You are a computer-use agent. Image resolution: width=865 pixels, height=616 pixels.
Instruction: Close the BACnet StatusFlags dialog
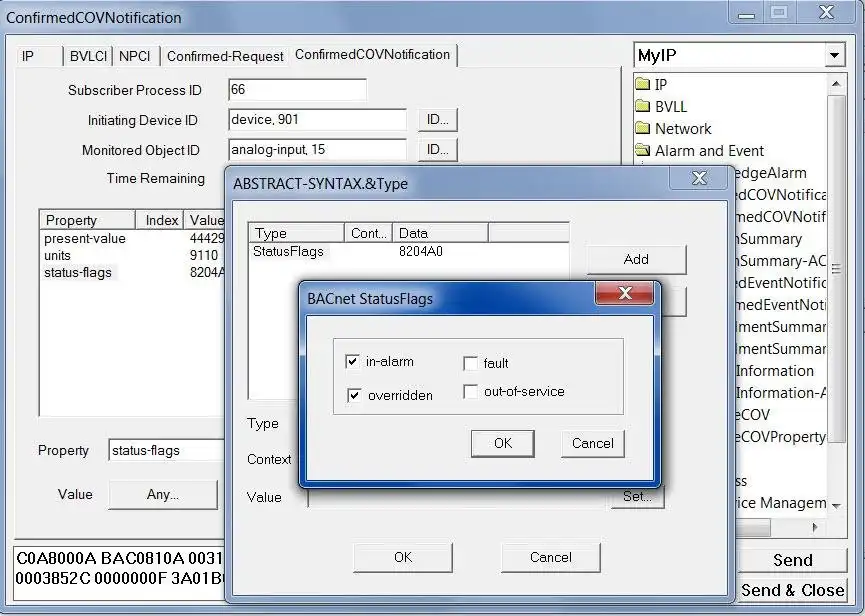(624, 293)
